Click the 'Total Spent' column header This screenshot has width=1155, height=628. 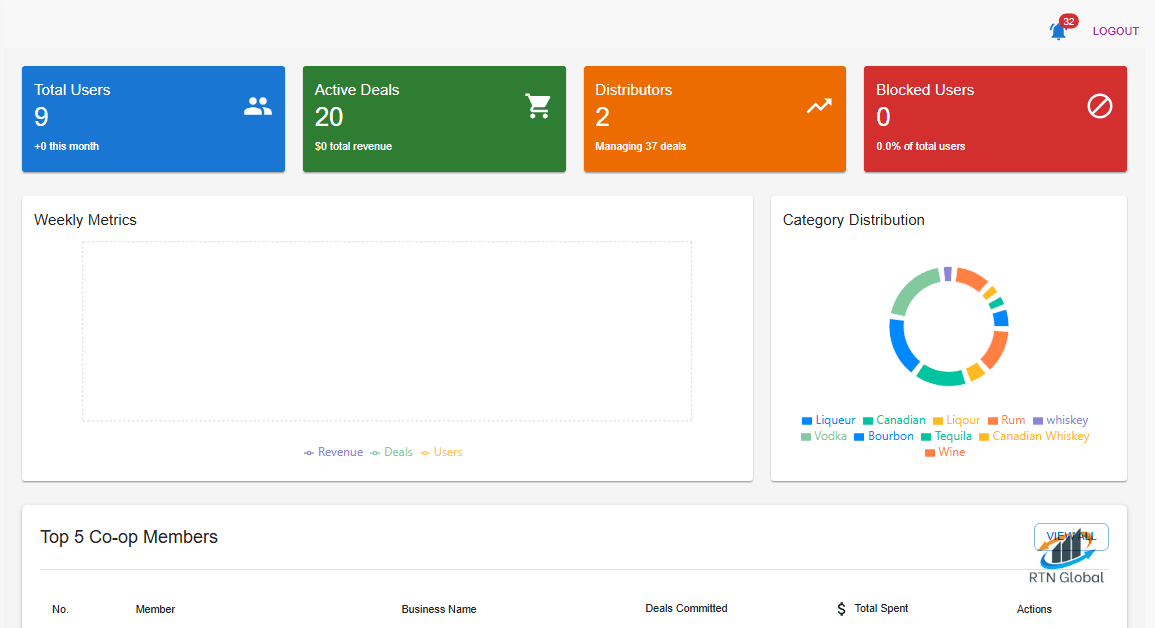pos(881,609)
